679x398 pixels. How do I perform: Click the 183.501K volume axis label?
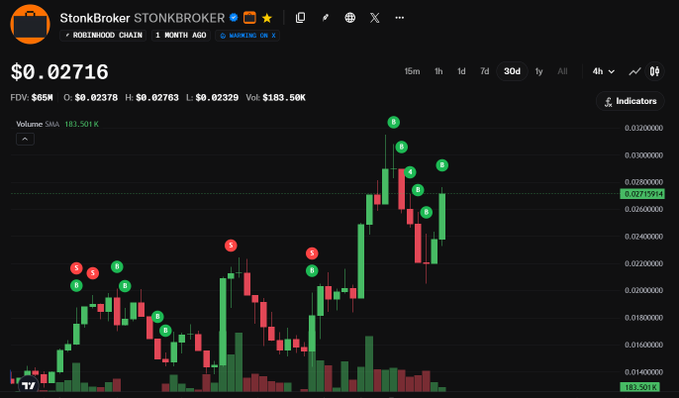click(640, 387)
